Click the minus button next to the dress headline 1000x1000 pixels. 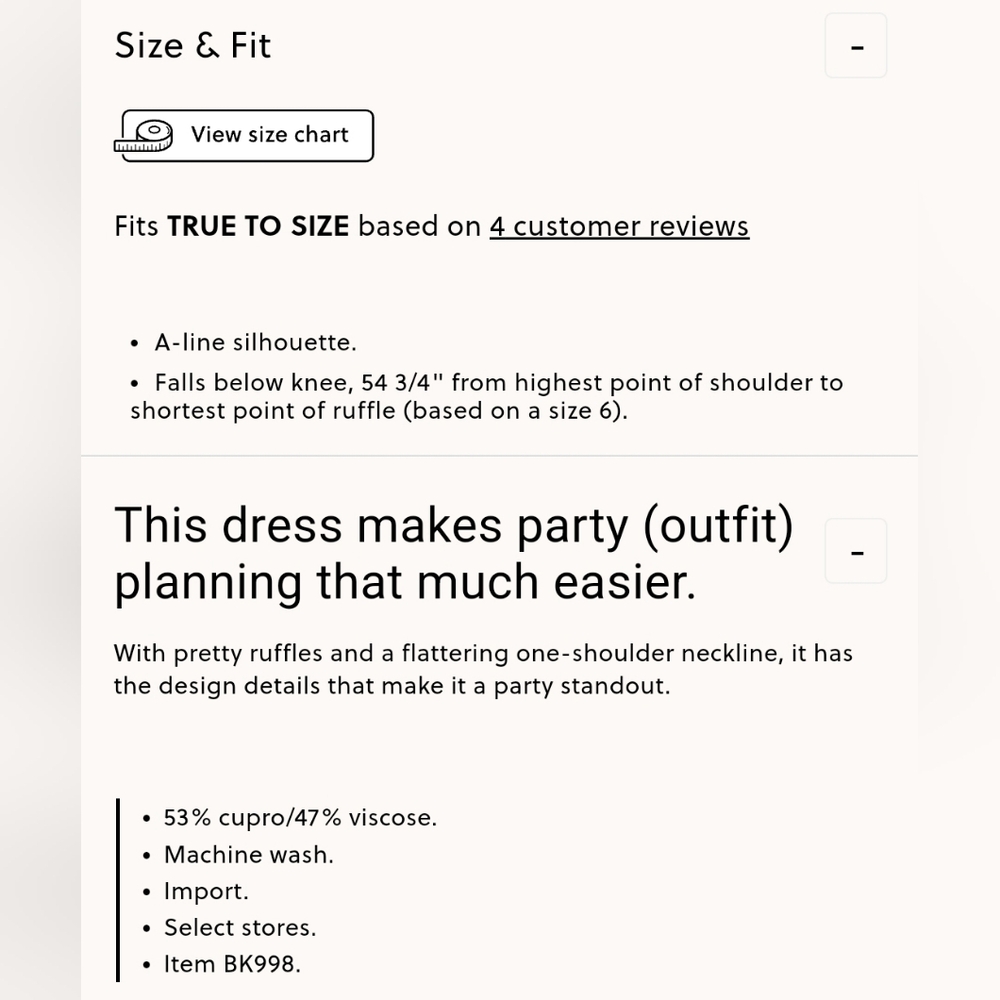[x=855, y=551]
